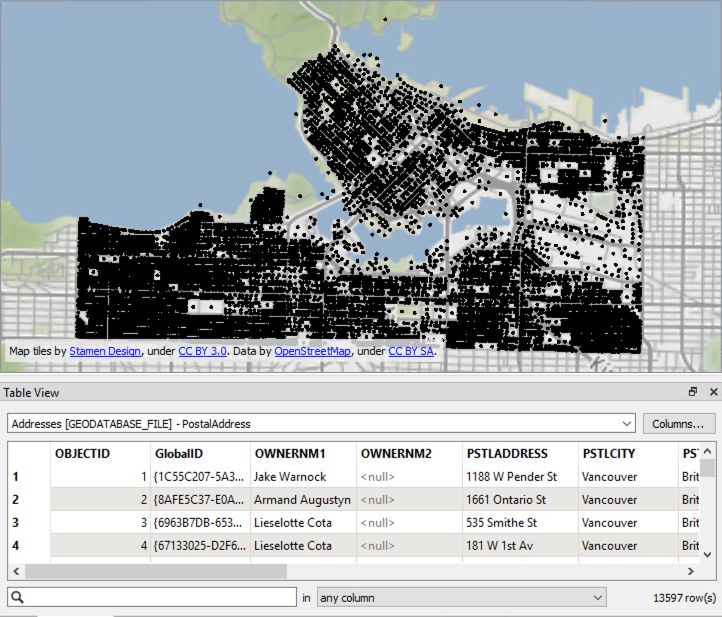
Task: Open the 'any column' search dropdown
Action: tap(461, 598)
